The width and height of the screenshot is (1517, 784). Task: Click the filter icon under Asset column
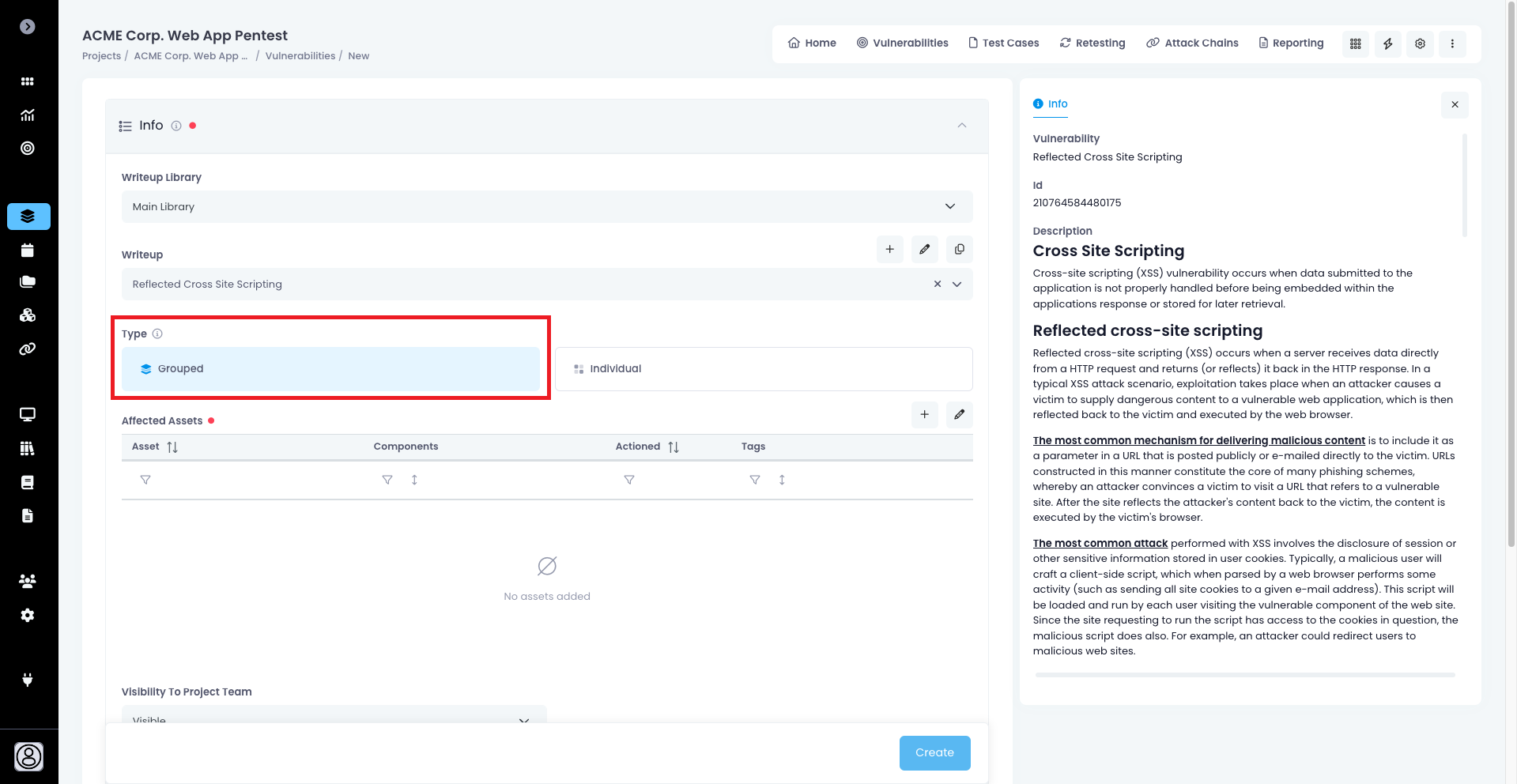pos(145,480)
